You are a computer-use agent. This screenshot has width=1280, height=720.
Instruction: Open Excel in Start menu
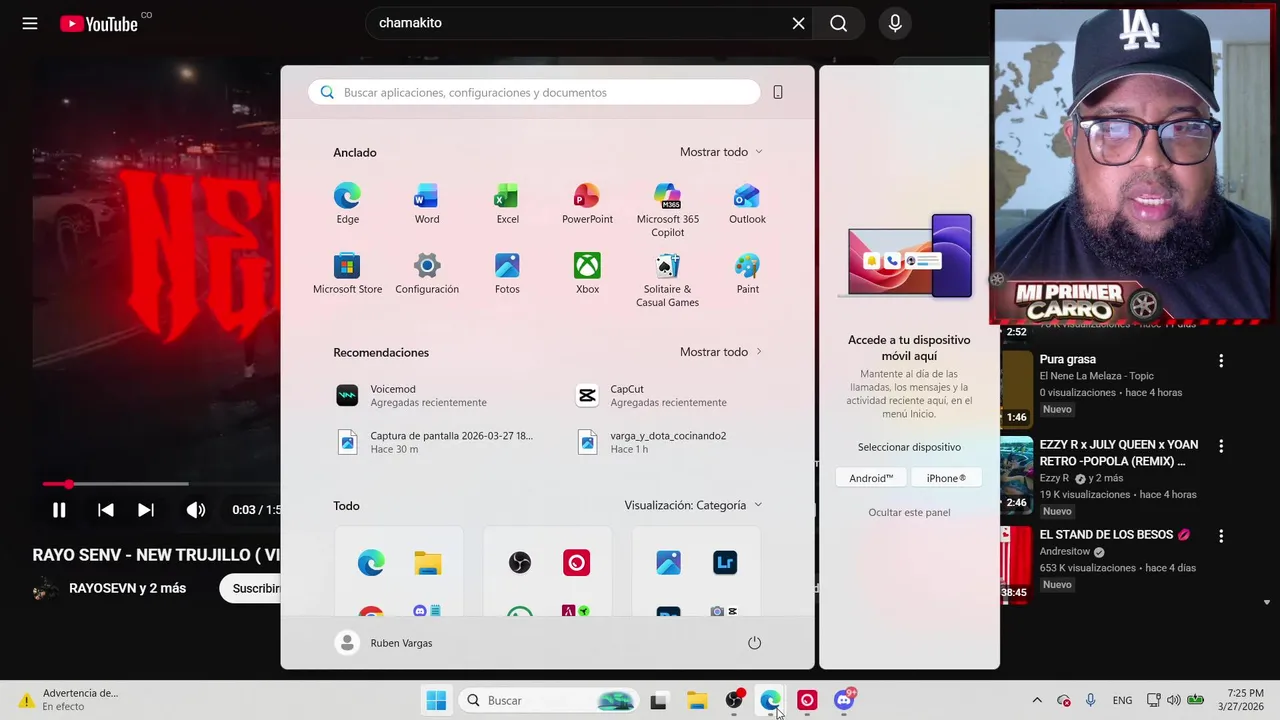click(507, 204)
